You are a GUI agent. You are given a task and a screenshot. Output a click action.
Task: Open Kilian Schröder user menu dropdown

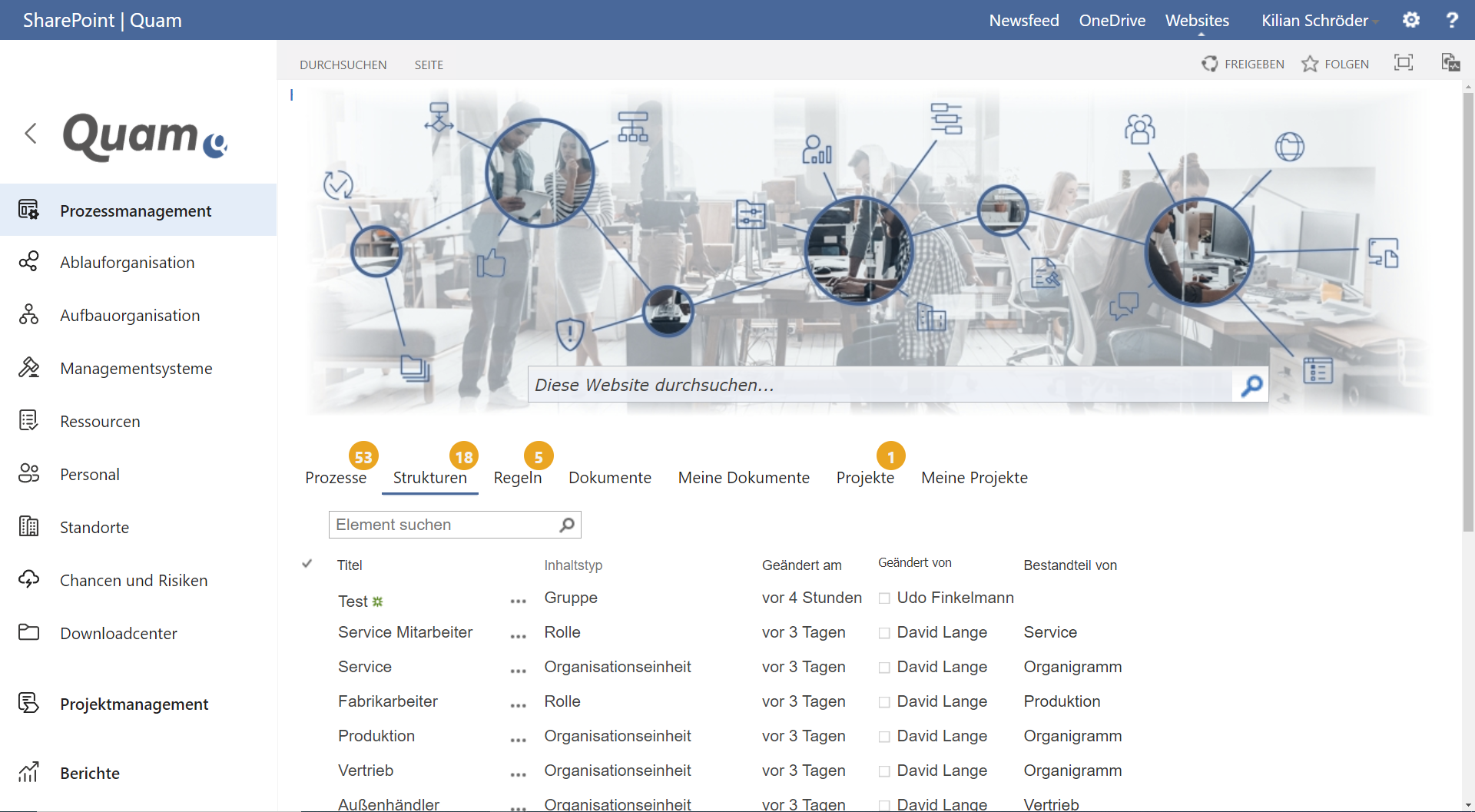tap(1318, 21)
